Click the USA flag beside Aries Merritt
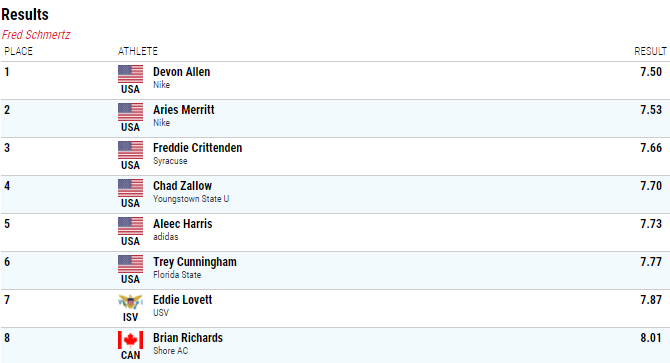This screenshot has width=670, height=363. (x=130, y=112)
